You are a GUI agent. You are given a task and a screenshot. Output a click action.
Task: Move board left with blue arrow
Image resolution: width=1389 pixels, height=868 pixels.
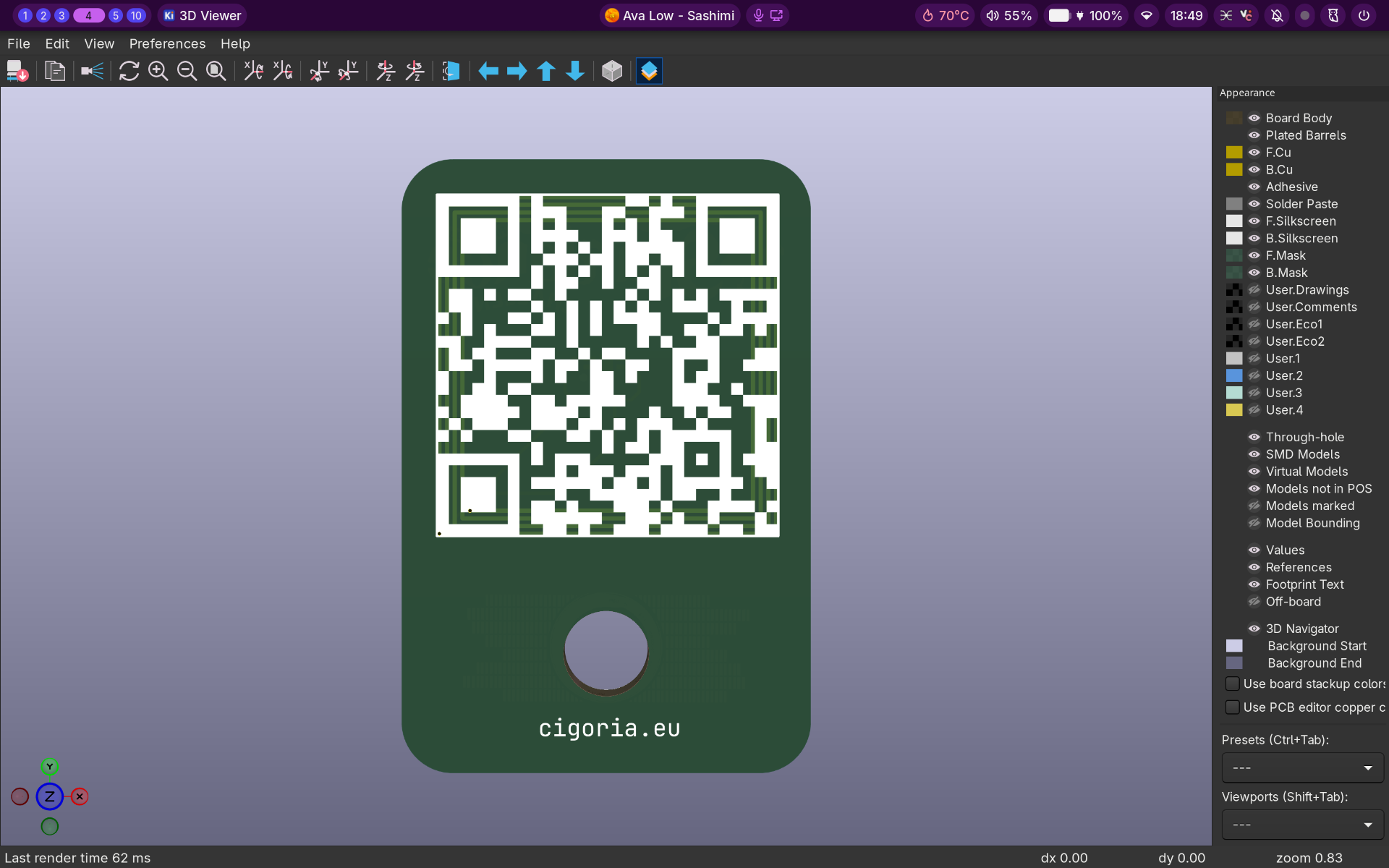[488, 71]
